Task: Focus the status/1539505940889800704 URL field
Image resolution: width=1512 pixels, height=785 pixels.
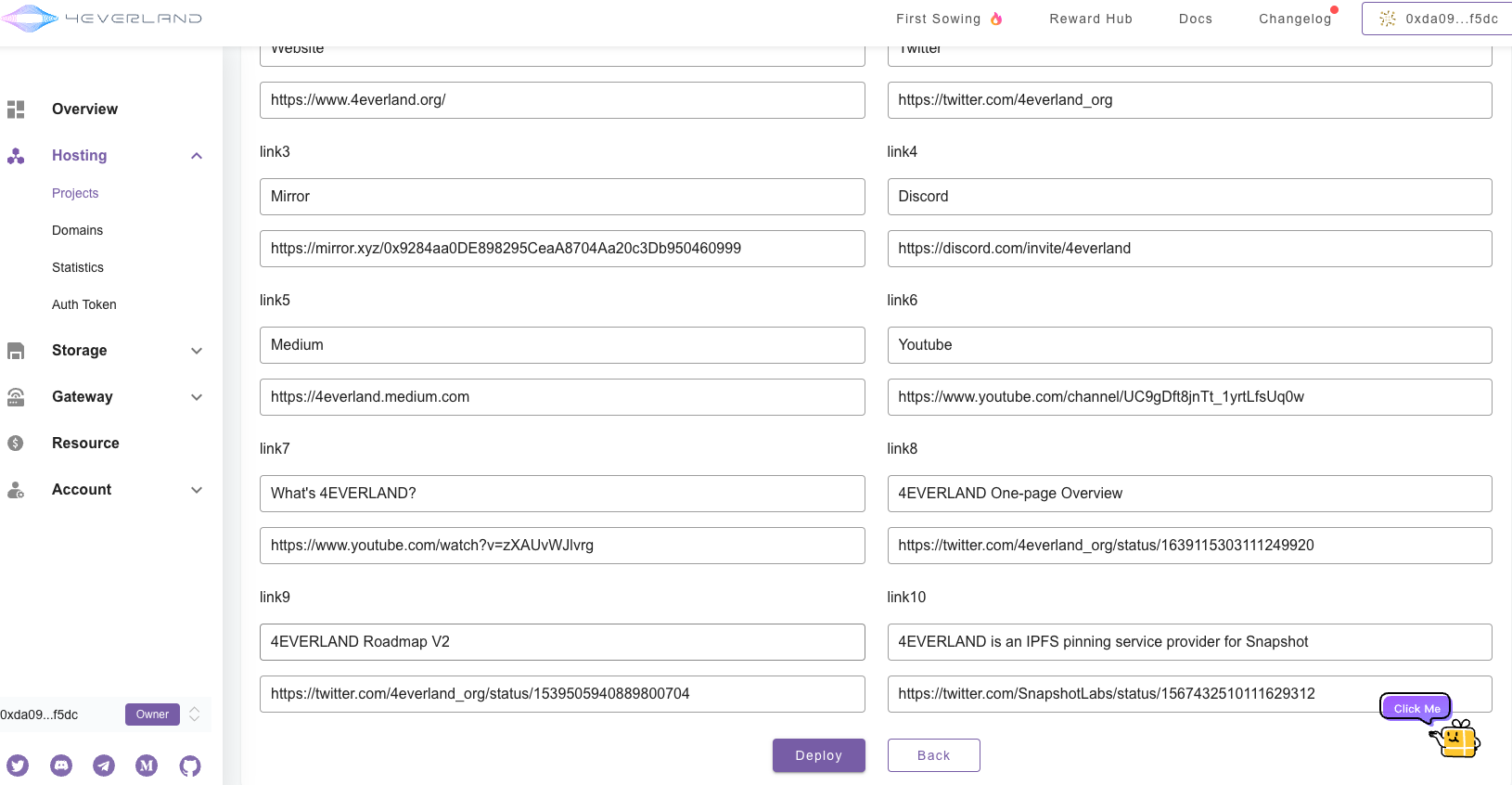Action: point(562,694)
